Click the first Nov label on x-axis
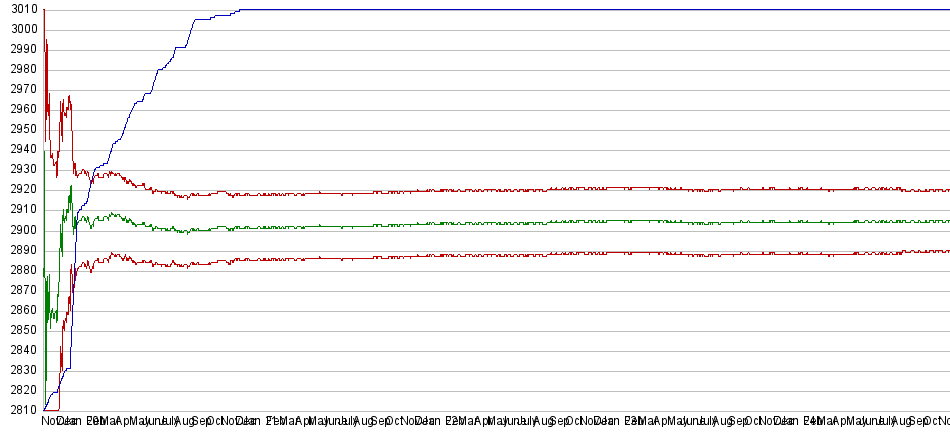The width and height of the screenshot is (950, 435). click(51, 422)
